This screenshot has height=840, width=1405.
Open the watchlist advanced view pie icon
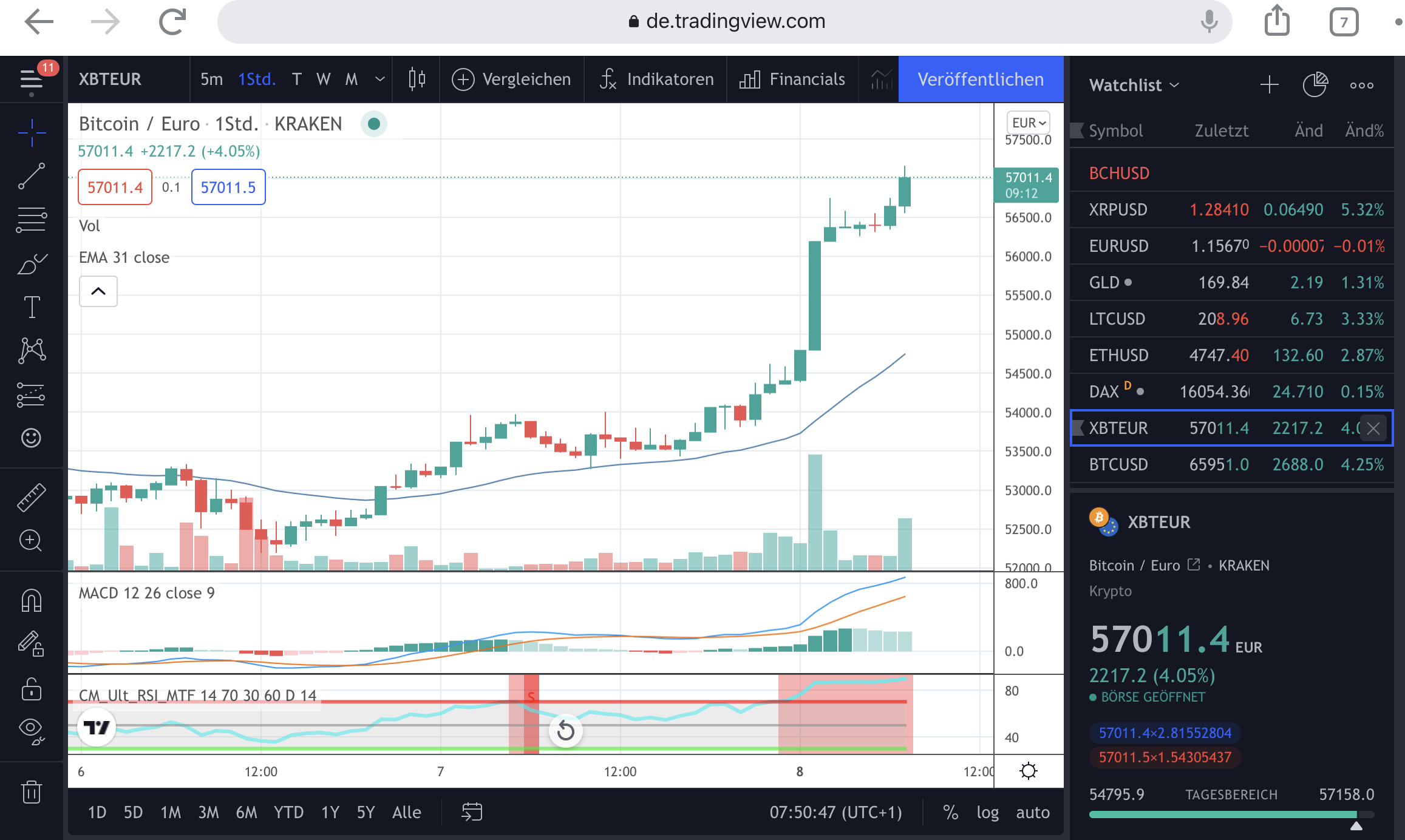(1315, 85)
